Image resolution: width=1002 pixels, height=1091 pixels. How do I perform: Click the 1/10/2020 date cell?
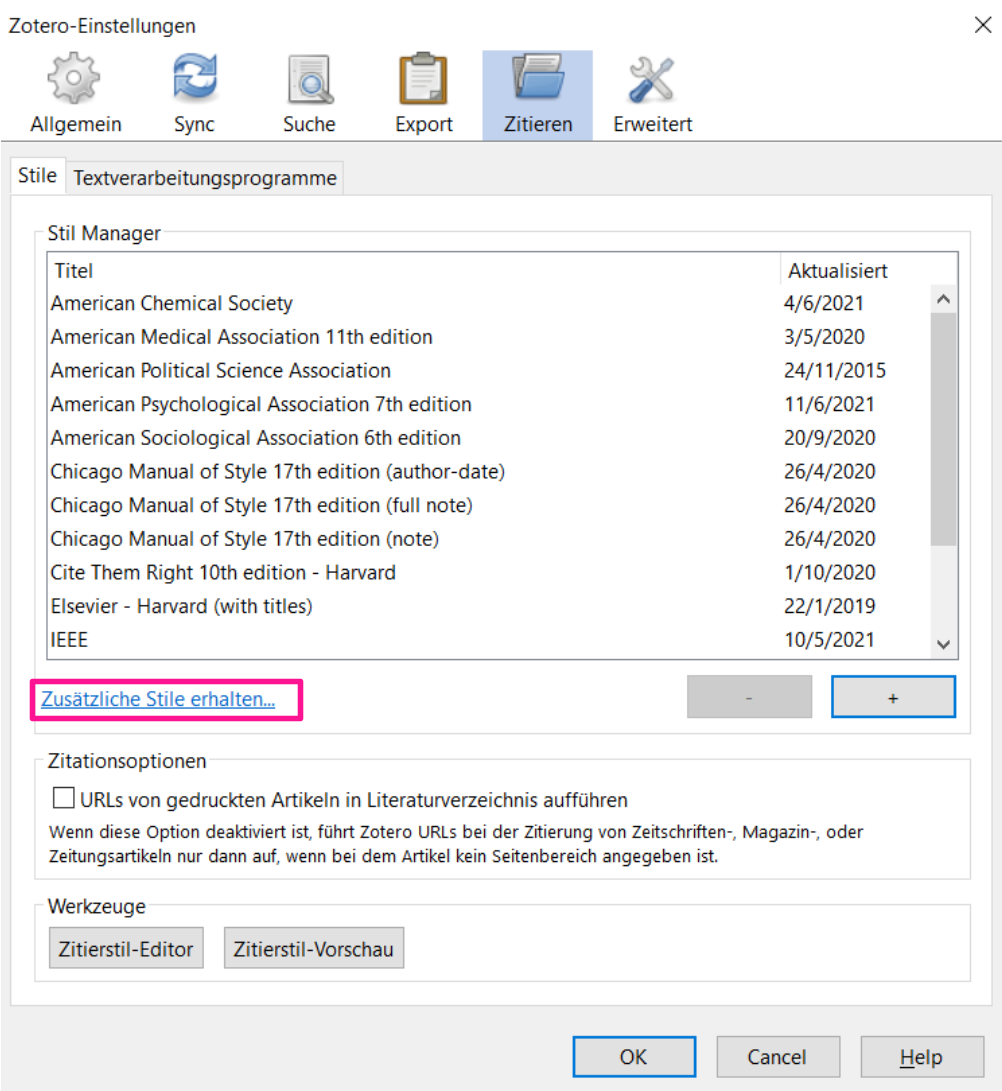pyautogui.click(x=829, y=572)
